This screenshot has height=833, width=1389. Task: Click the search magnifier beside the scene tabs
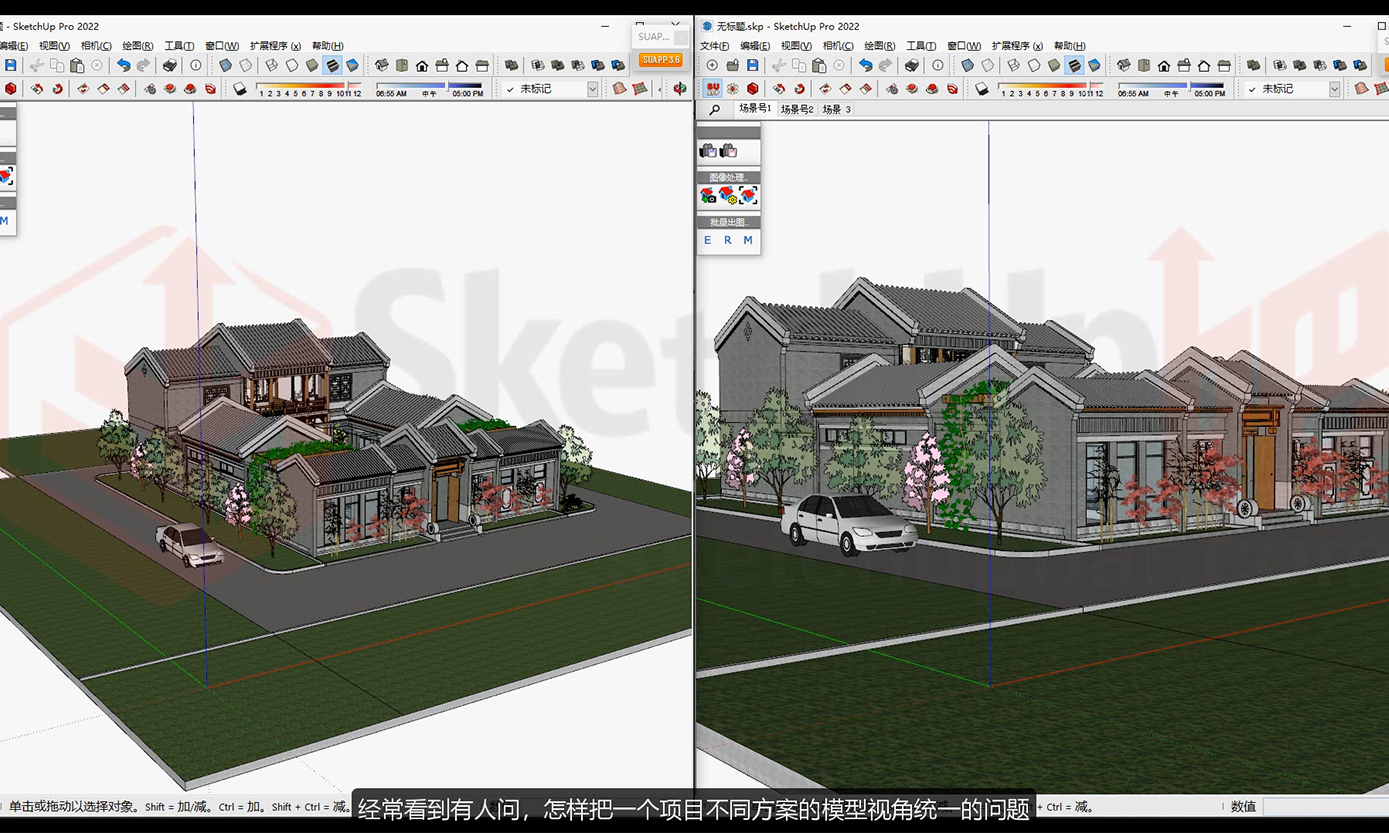714,110
